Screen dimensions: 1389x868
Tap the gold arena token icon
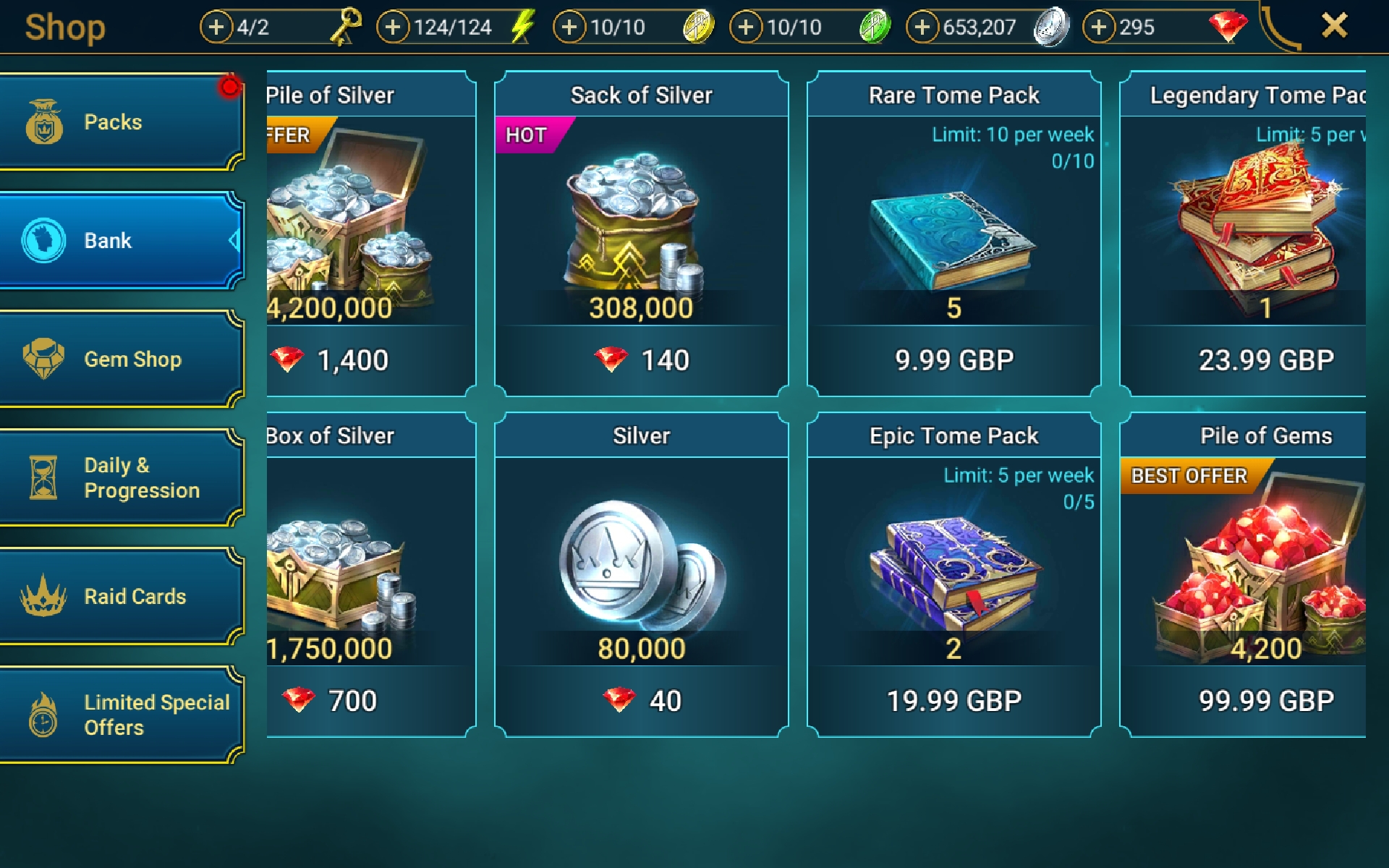(698, 27)
